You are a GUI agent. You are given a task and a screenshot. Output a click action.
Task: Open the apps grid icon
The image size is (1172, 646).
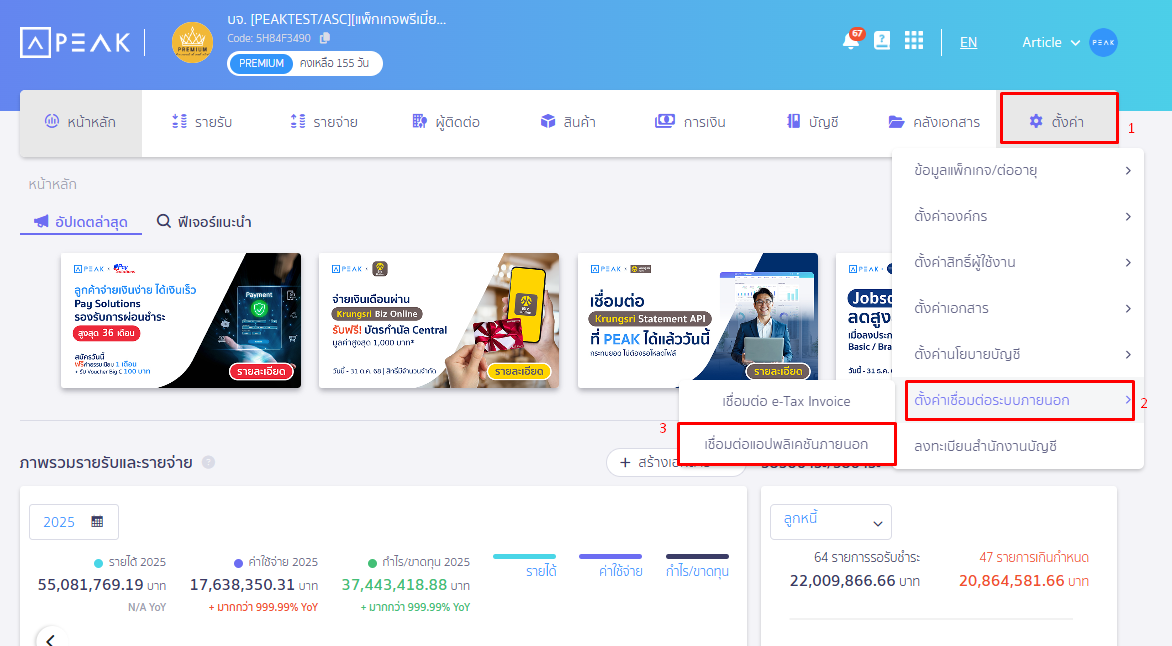pos(914,41)
